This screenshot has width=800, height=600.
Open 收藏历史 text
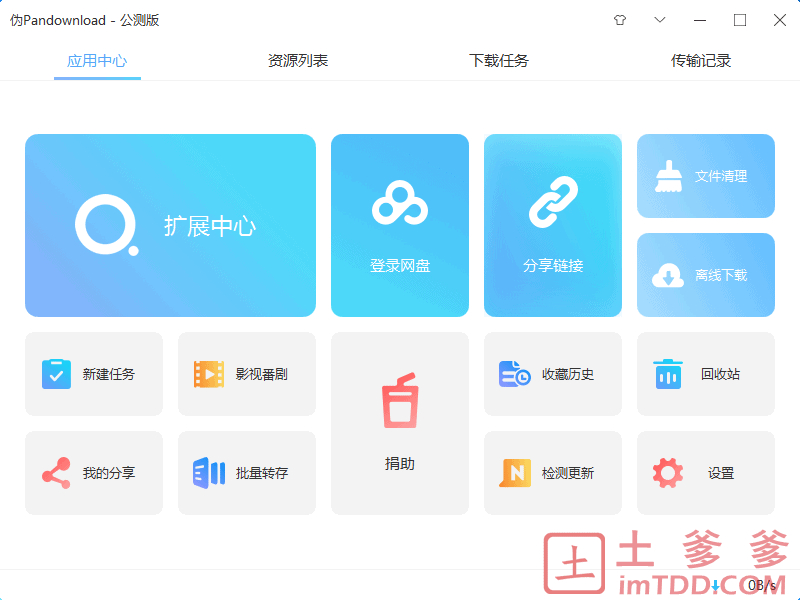568,374
